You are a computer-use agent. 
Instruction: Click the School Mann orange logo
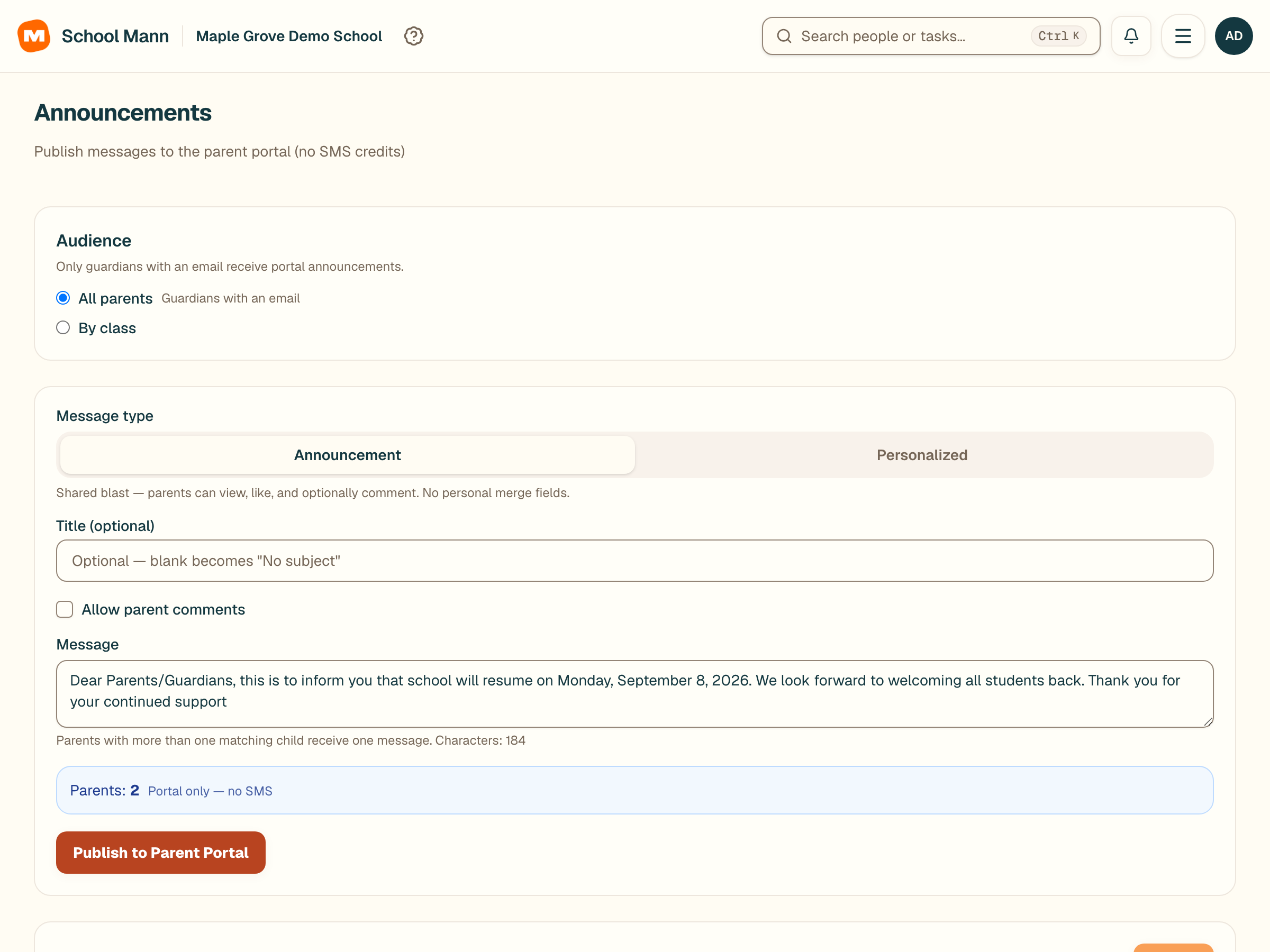coord(34,35)
